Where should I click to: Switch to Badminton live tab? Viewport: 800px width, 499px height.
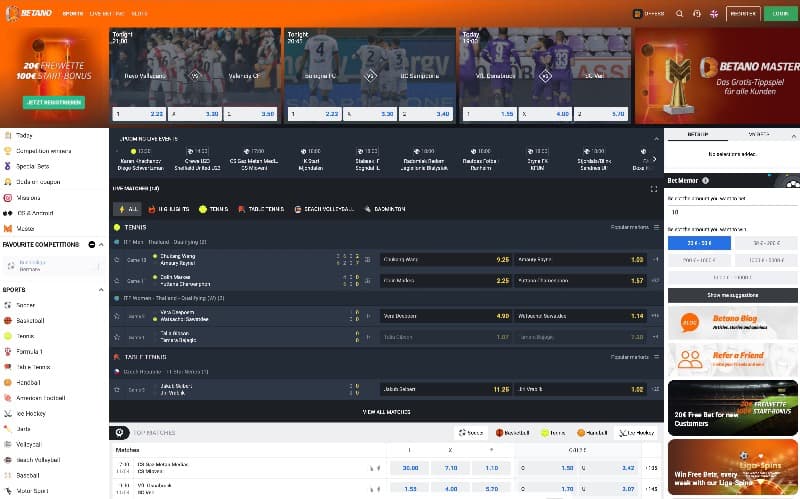point(385,209)
